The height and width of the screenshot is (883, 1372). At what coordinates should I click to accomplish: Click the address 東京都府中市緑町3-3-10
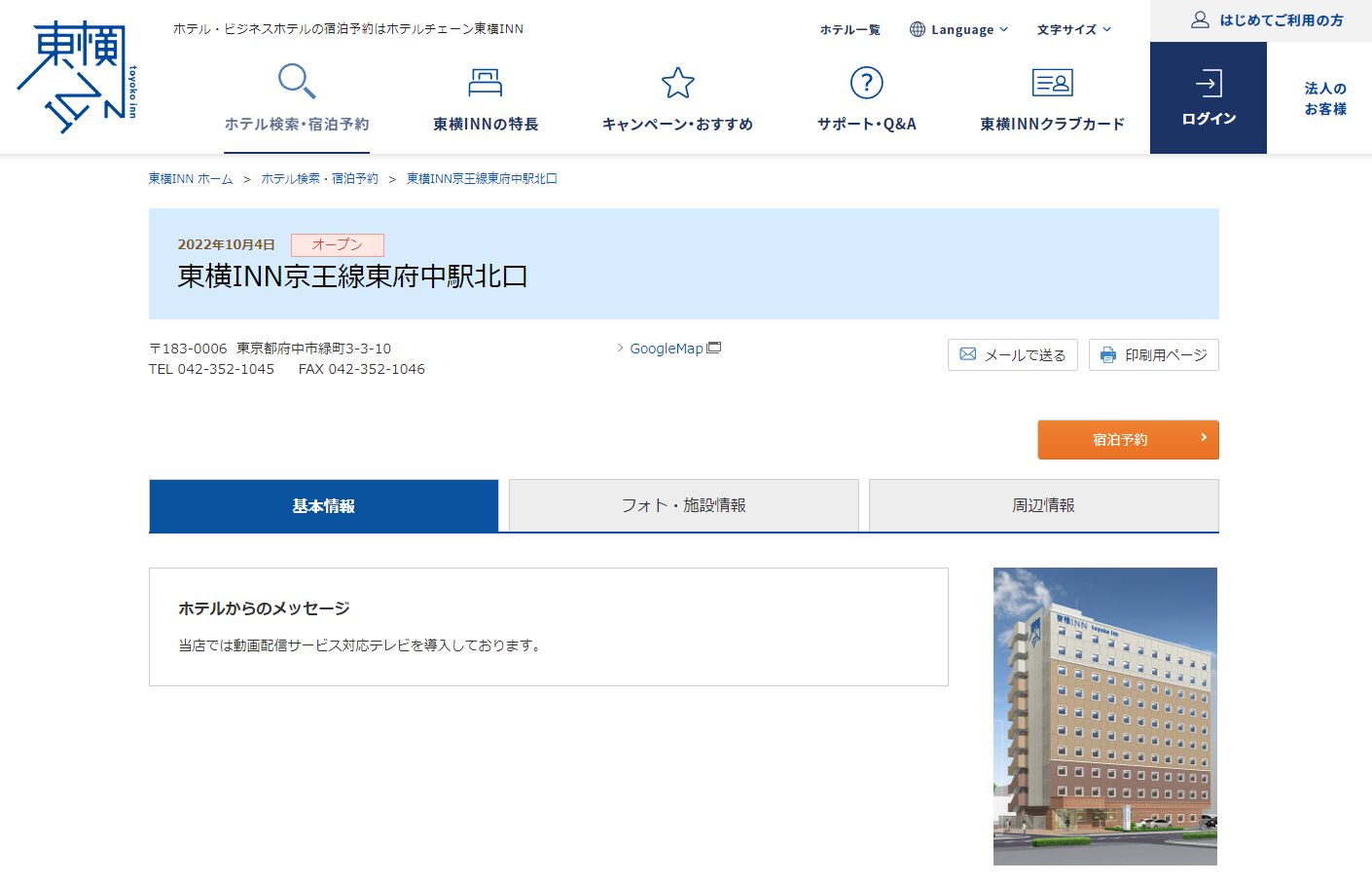point(313,349)
